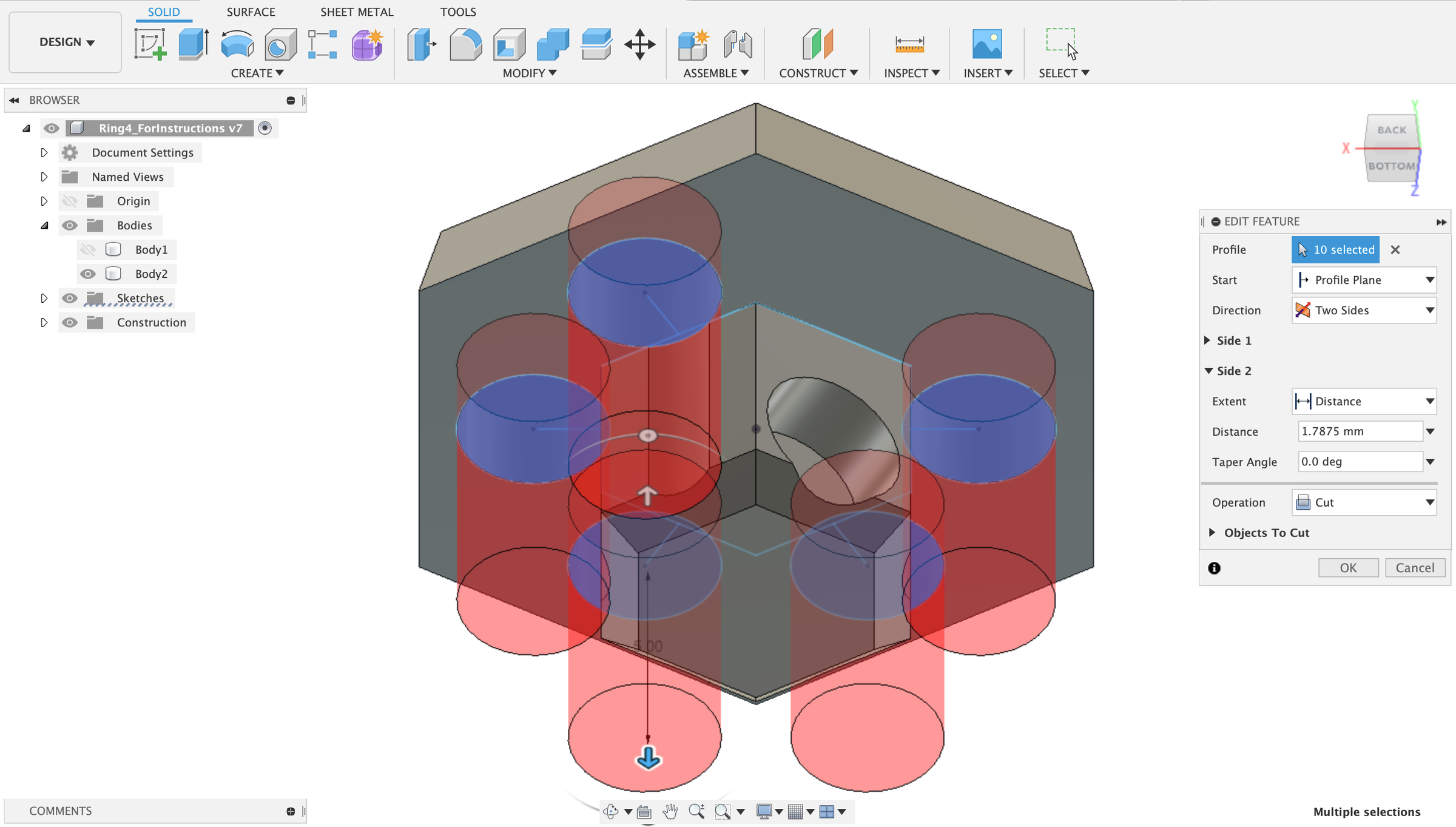The height and width of the screenshot is (827, 1456).
Task: Hide Body2 in the browser
Action: tap(89, 274)
